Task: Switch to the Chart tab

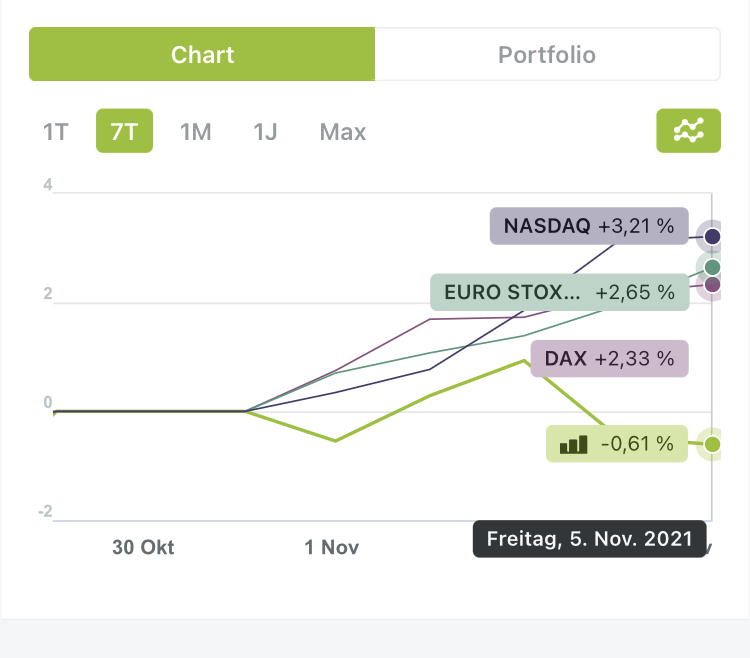Action: pyautogui.click(x=202, y=54)
